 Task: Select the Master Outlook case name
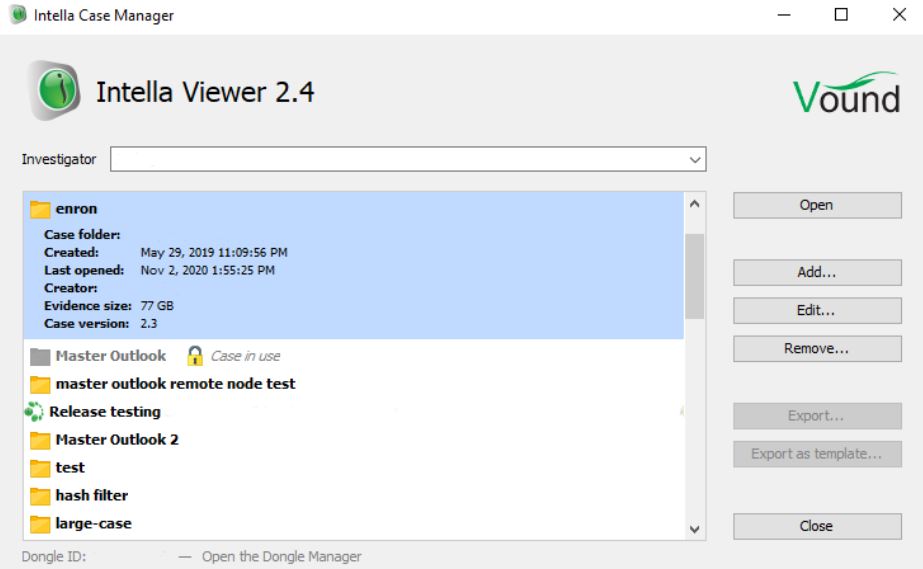[111, 356]
